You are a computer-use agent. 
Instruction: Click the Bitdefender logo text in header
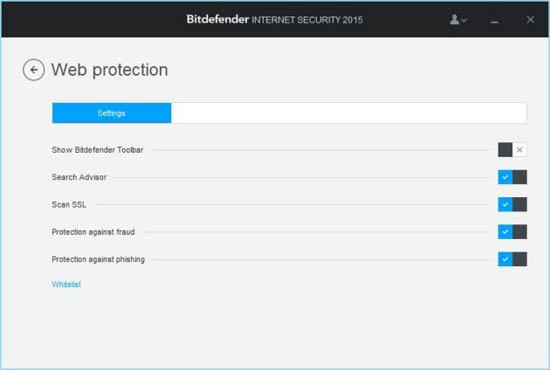tap(217, 19)
